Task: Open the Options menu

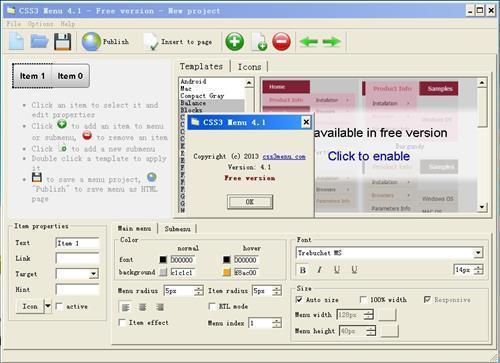Action: point(40,24)
